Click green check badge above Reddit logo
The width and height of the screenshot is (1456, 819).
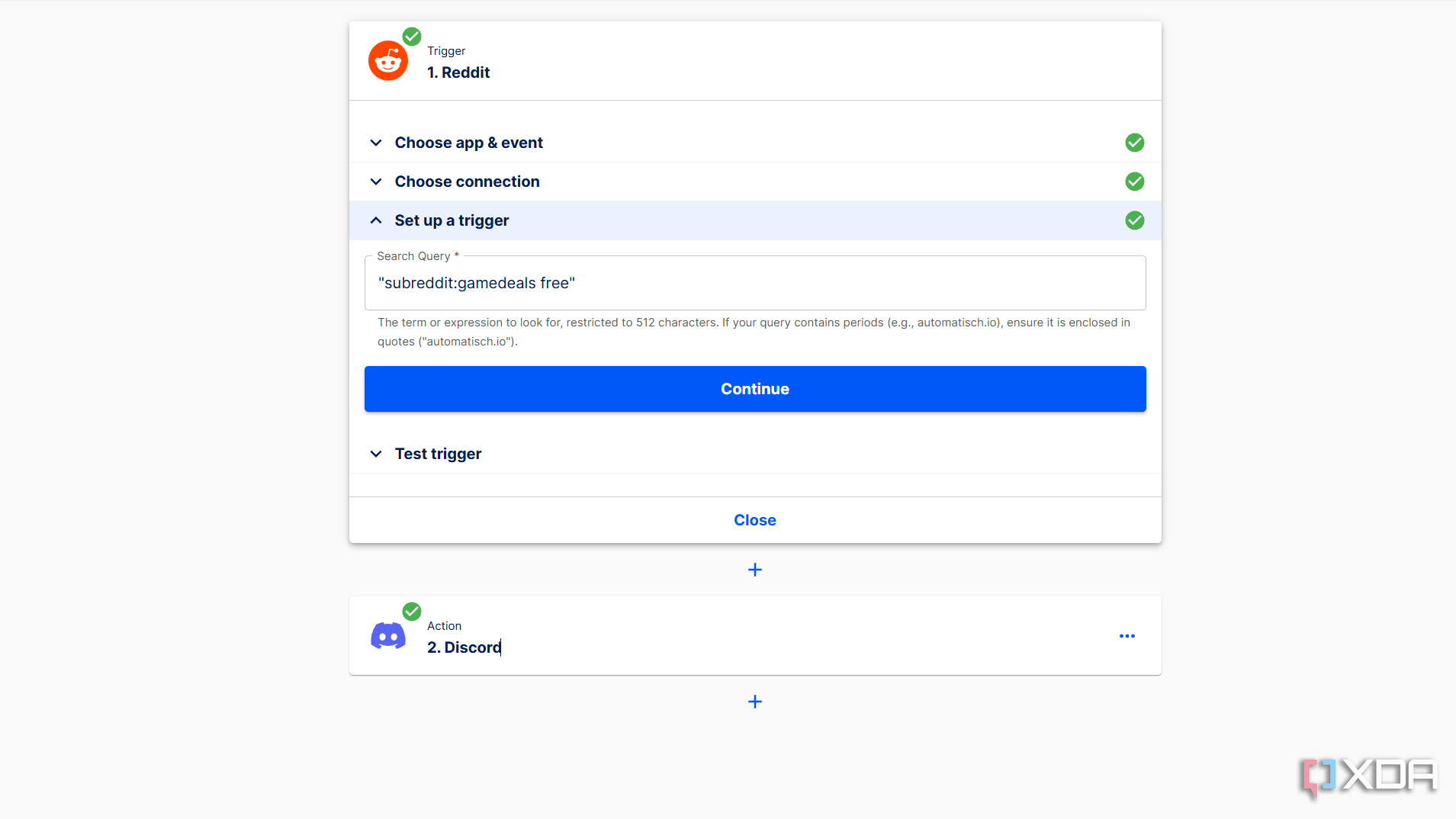pos(412,37)
